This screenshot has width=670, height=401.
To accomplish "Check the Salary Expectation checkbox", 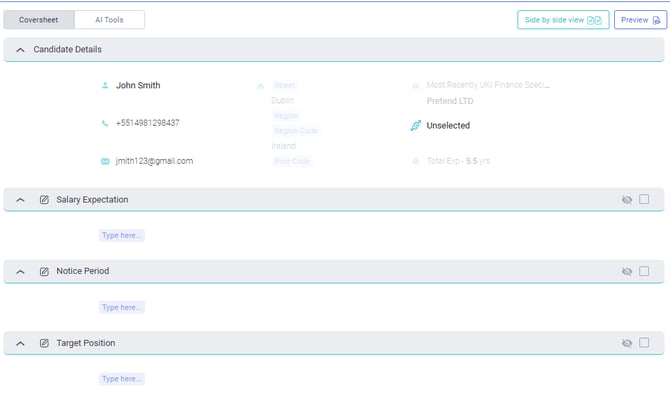I will point(644,199).
